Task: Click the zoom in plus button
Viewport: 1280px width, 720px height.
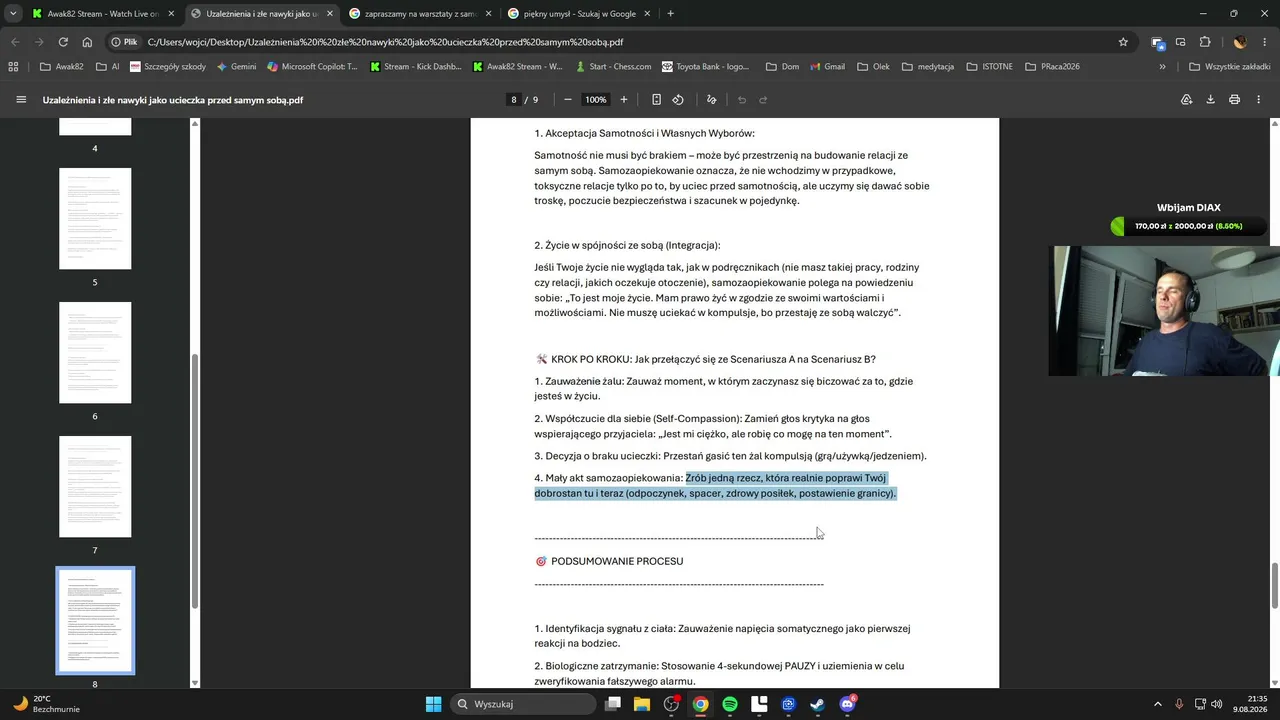Action: tap(624, 100)
